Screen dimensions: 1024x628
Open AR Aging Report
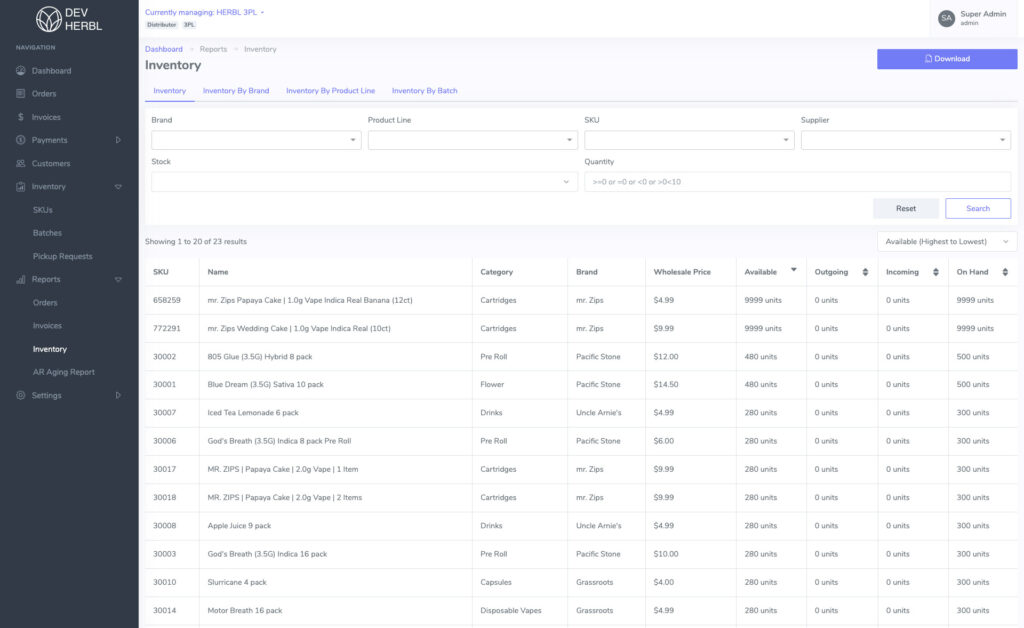click(x=64, y=372)
